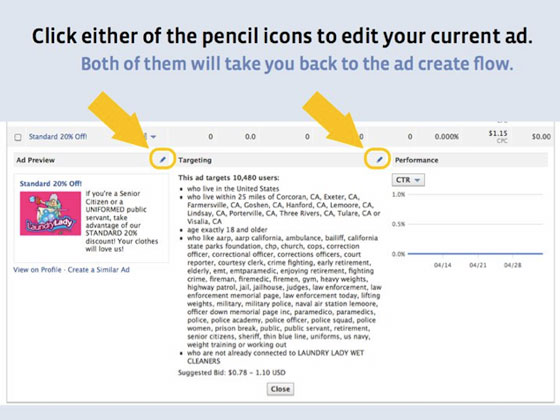Click the 04/14 date marker on chart
Image resolution: width=560 pixels, height=420 pixels.
click(x=442, y=265)
